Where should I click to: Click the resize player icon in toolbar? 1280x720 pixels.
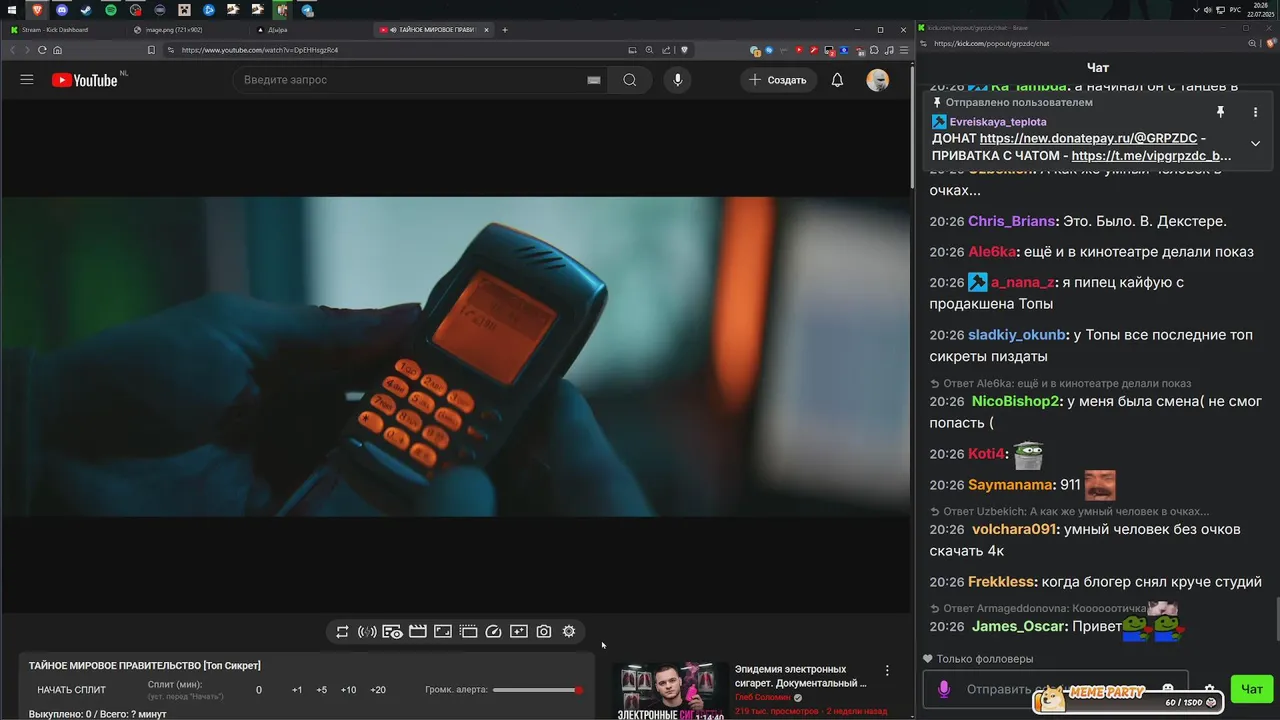pos(443,632)
